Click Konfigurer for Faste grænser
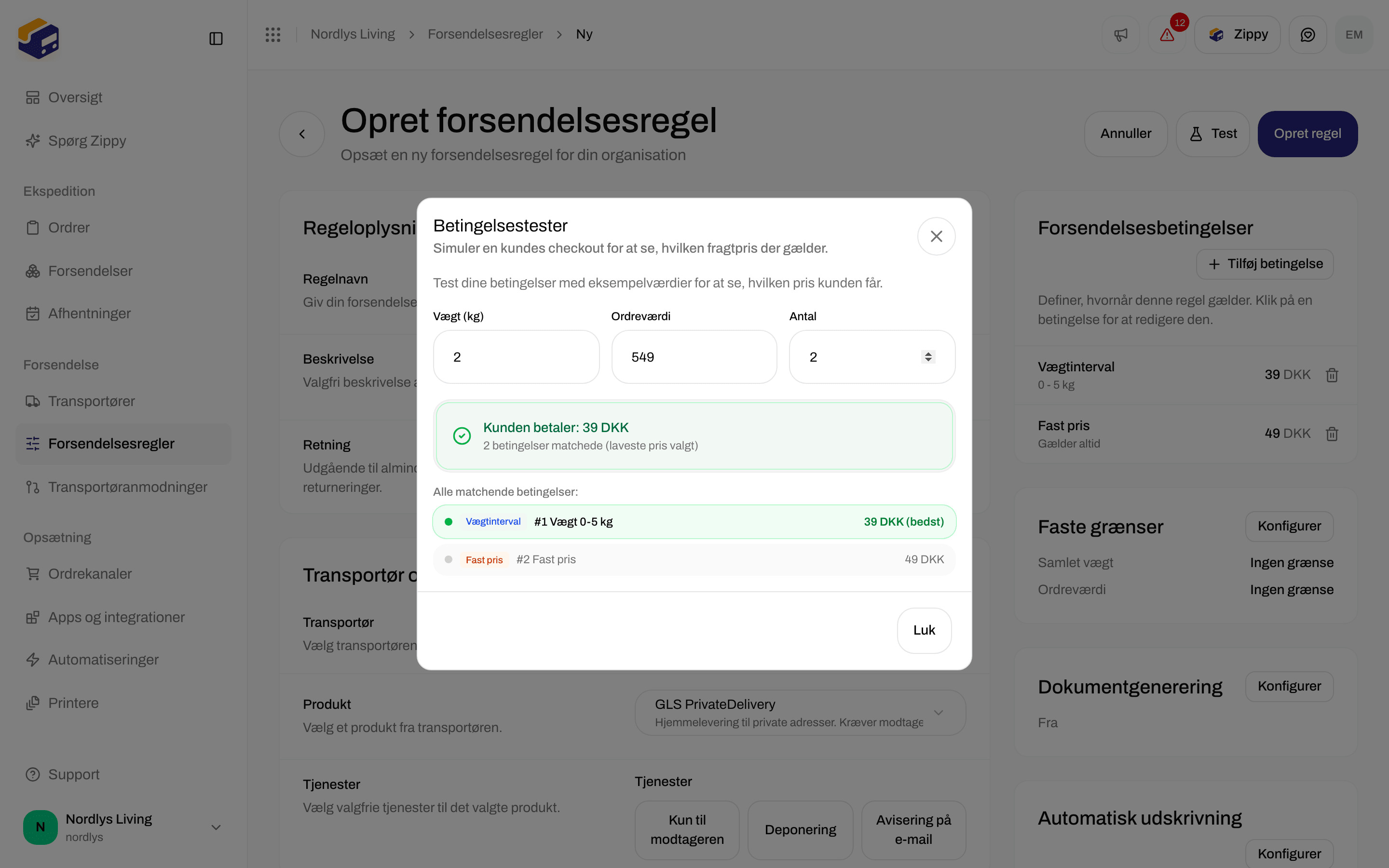Image resolution: width=1389 pixels, height=868 pixels. [x=1289, y=527]
